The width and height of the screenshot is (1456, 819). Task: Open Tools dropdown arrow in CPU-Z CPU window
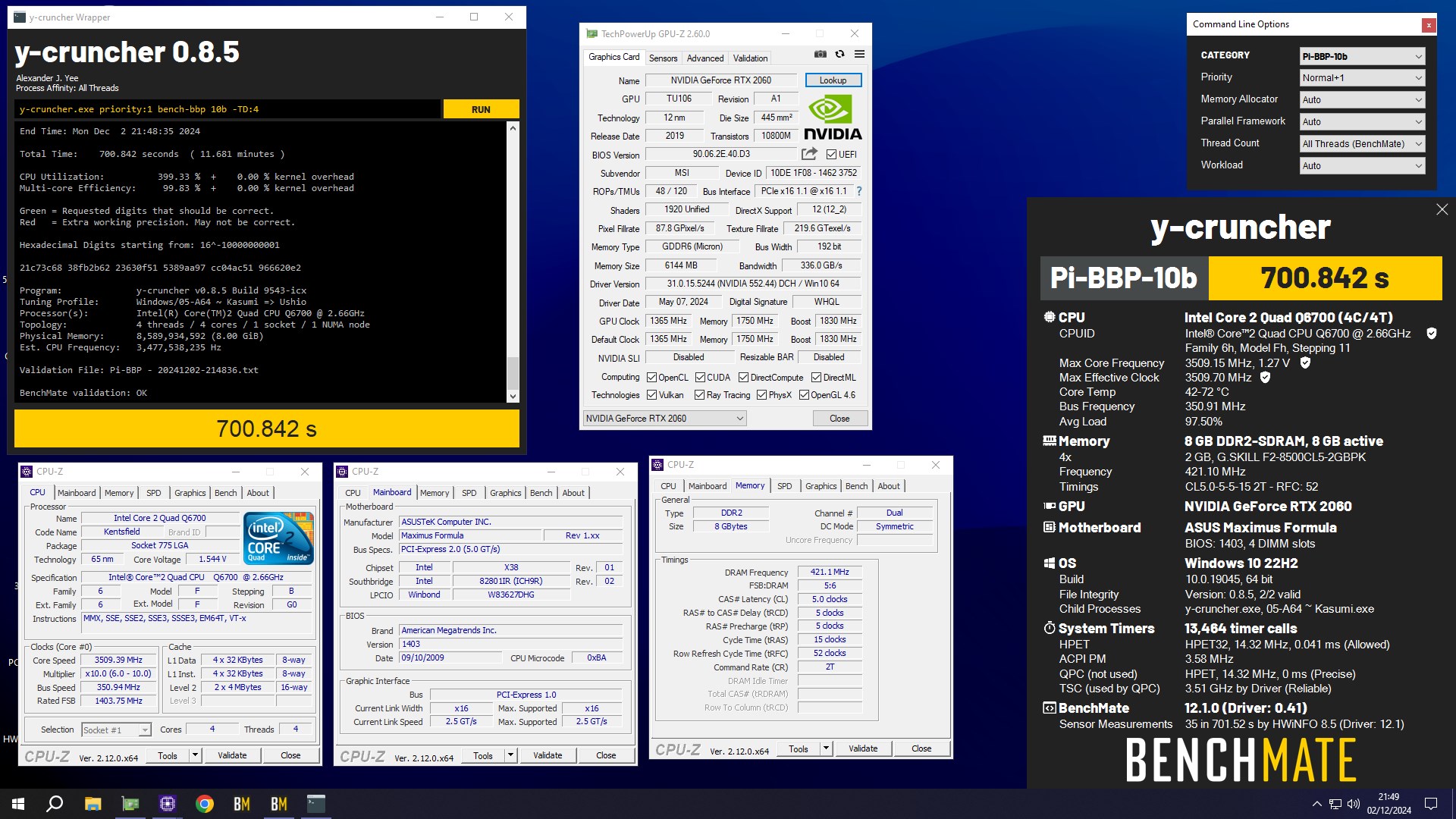pos(195,755)
